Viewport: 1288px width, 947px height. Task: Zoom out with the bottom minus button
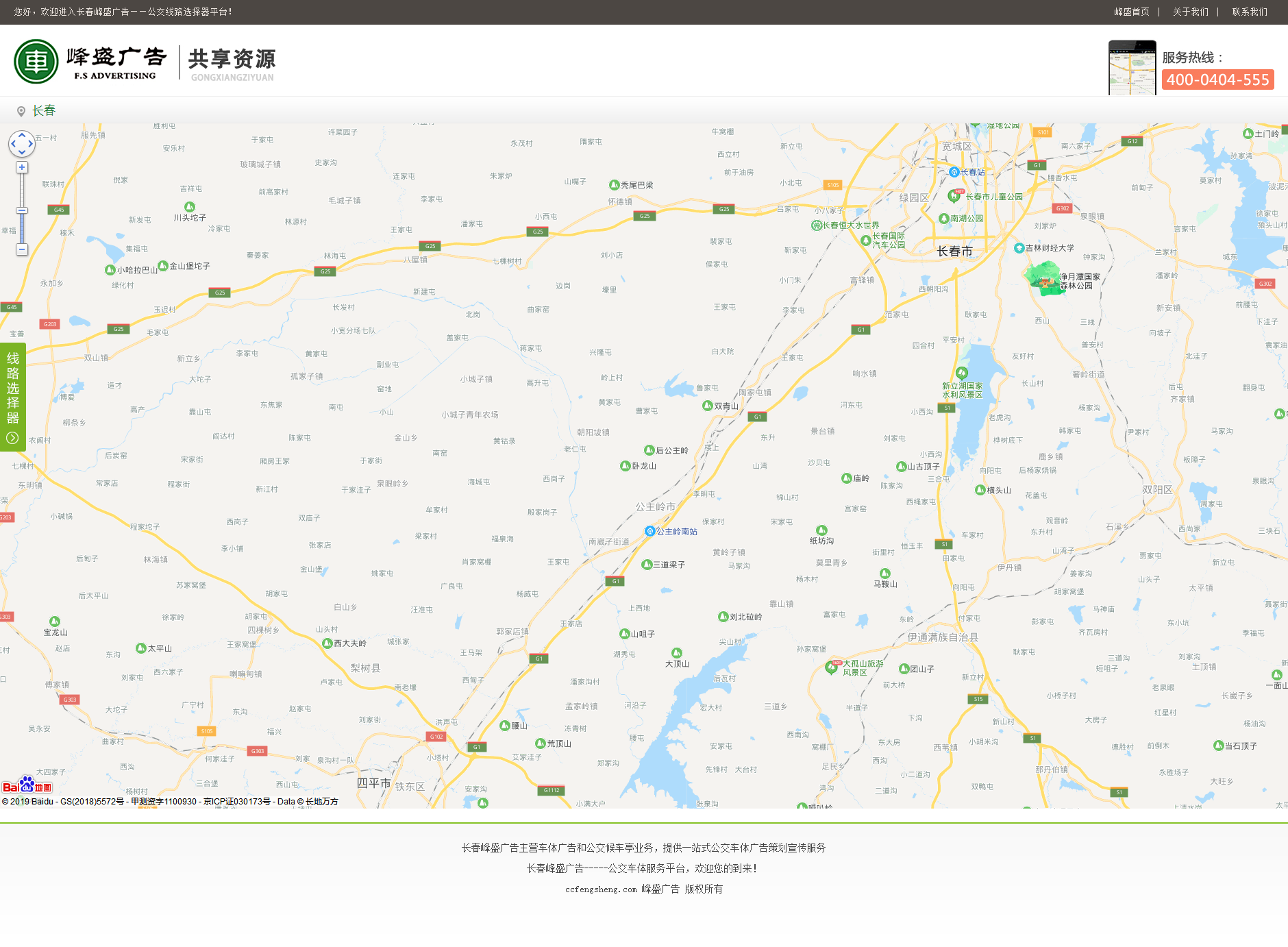click(22, 249)
